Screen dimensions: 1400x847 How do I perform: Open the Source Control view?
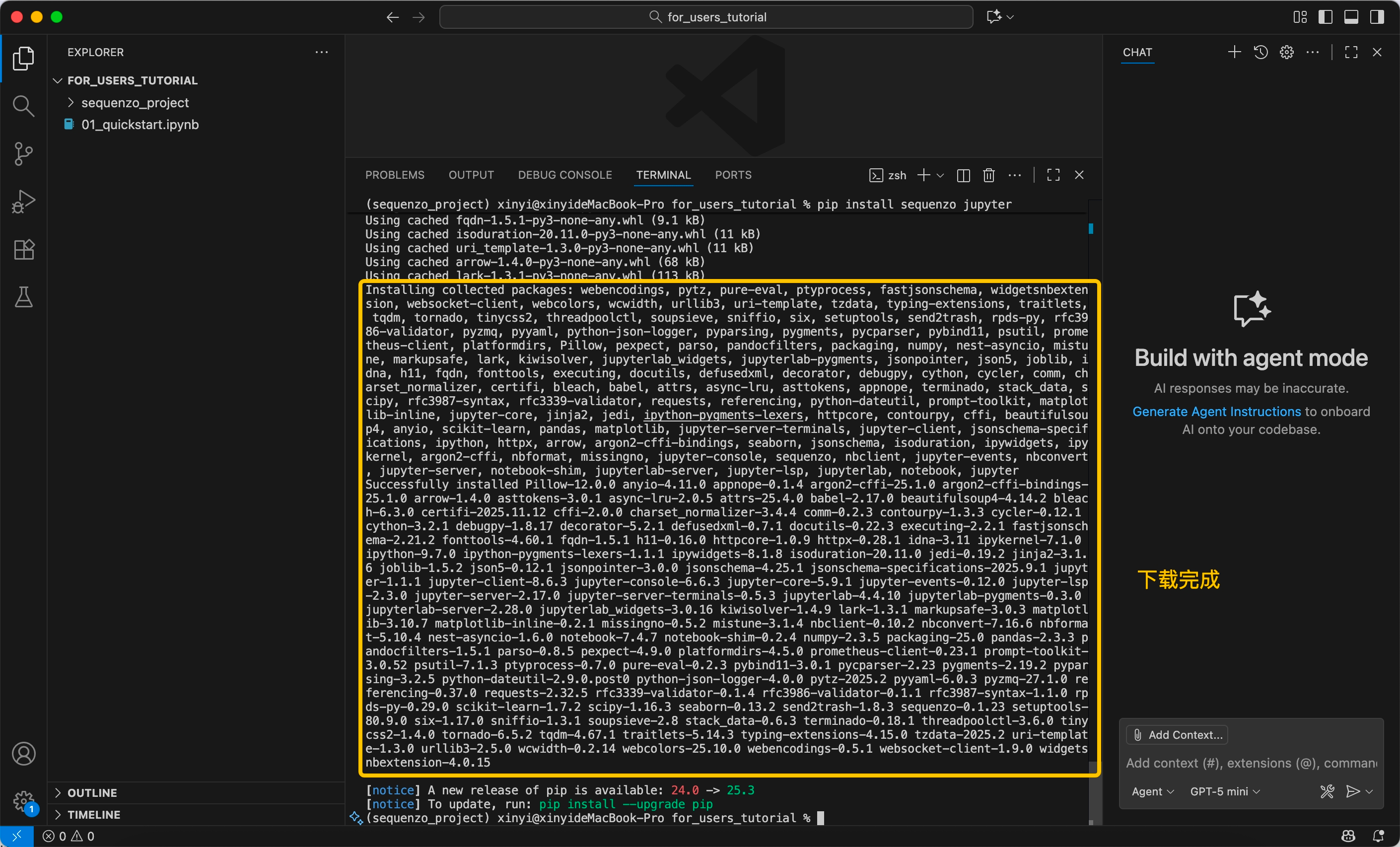23,153
